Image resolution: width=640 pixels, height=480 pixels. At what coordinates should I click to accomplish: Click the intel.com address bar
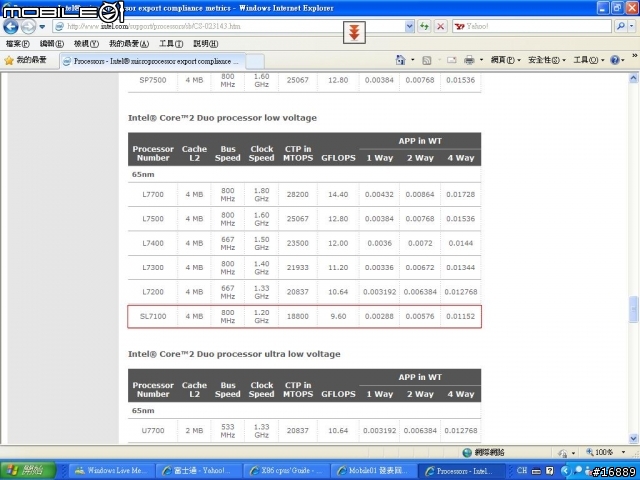tap(229, 27)
